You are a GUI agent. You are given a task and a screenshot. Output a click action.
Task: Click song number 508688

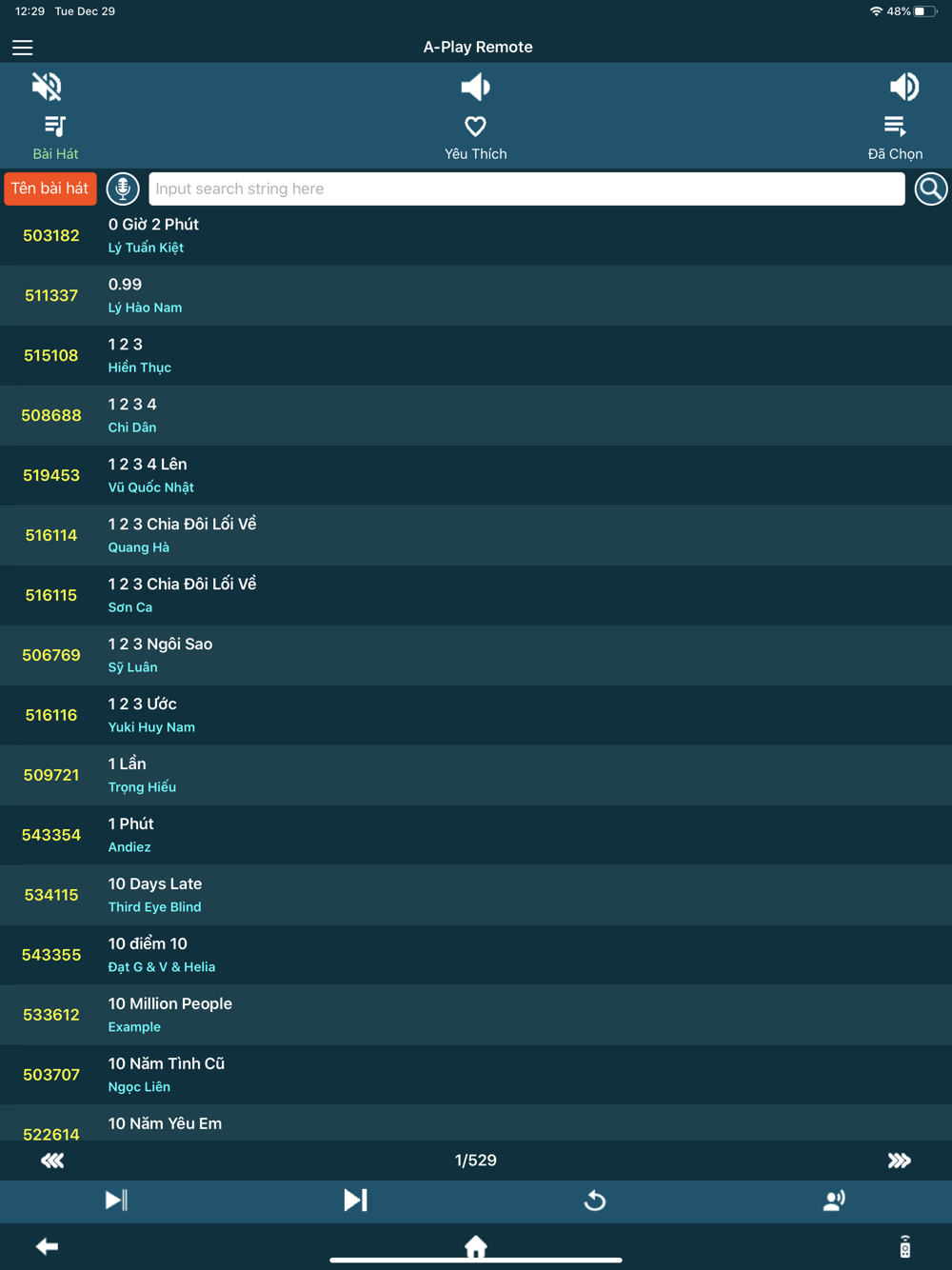click(x=51, y=415)
